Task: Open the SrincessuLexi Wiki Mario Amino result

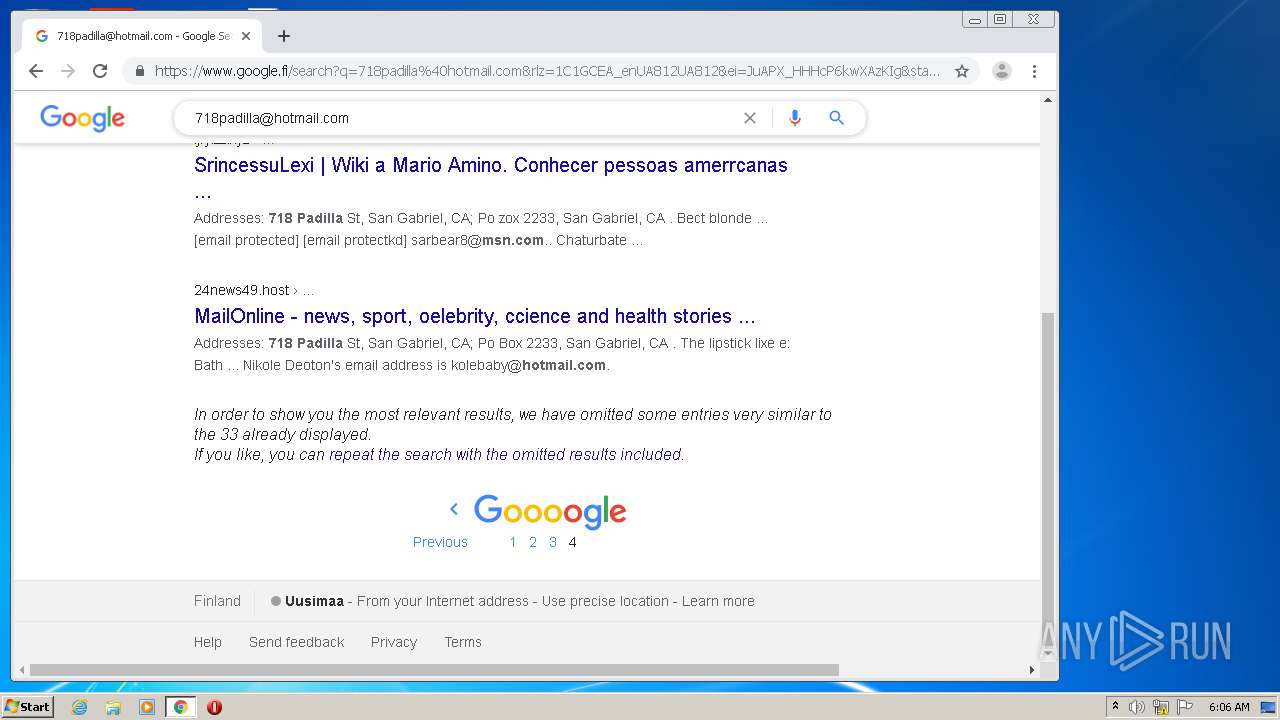Action: (x=491, y=178)
